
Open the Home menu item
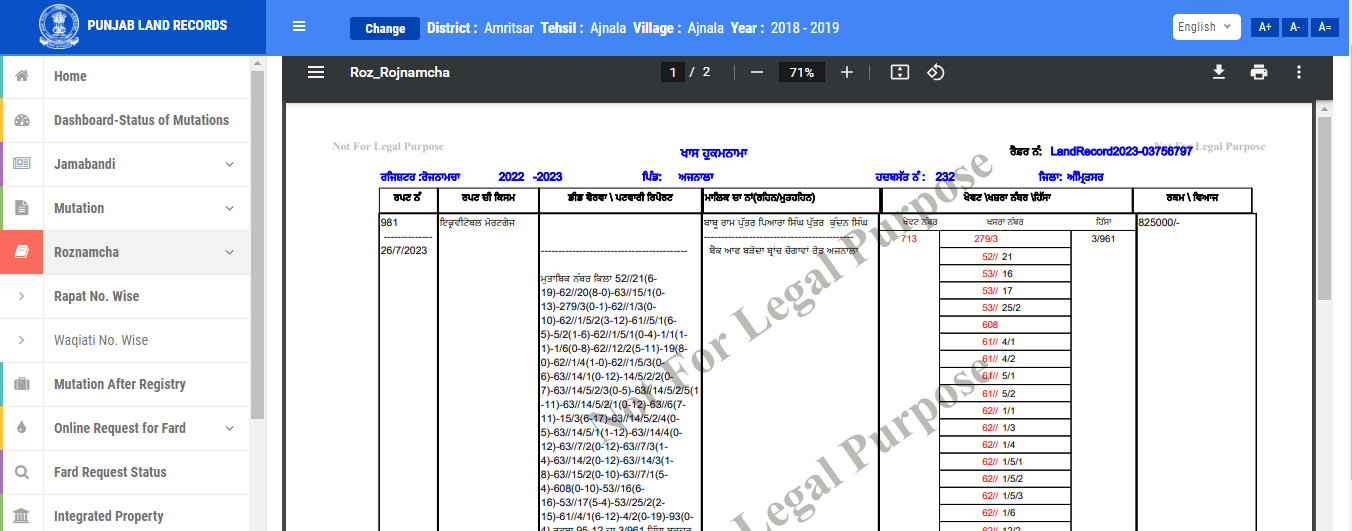[x=124, y=76]
